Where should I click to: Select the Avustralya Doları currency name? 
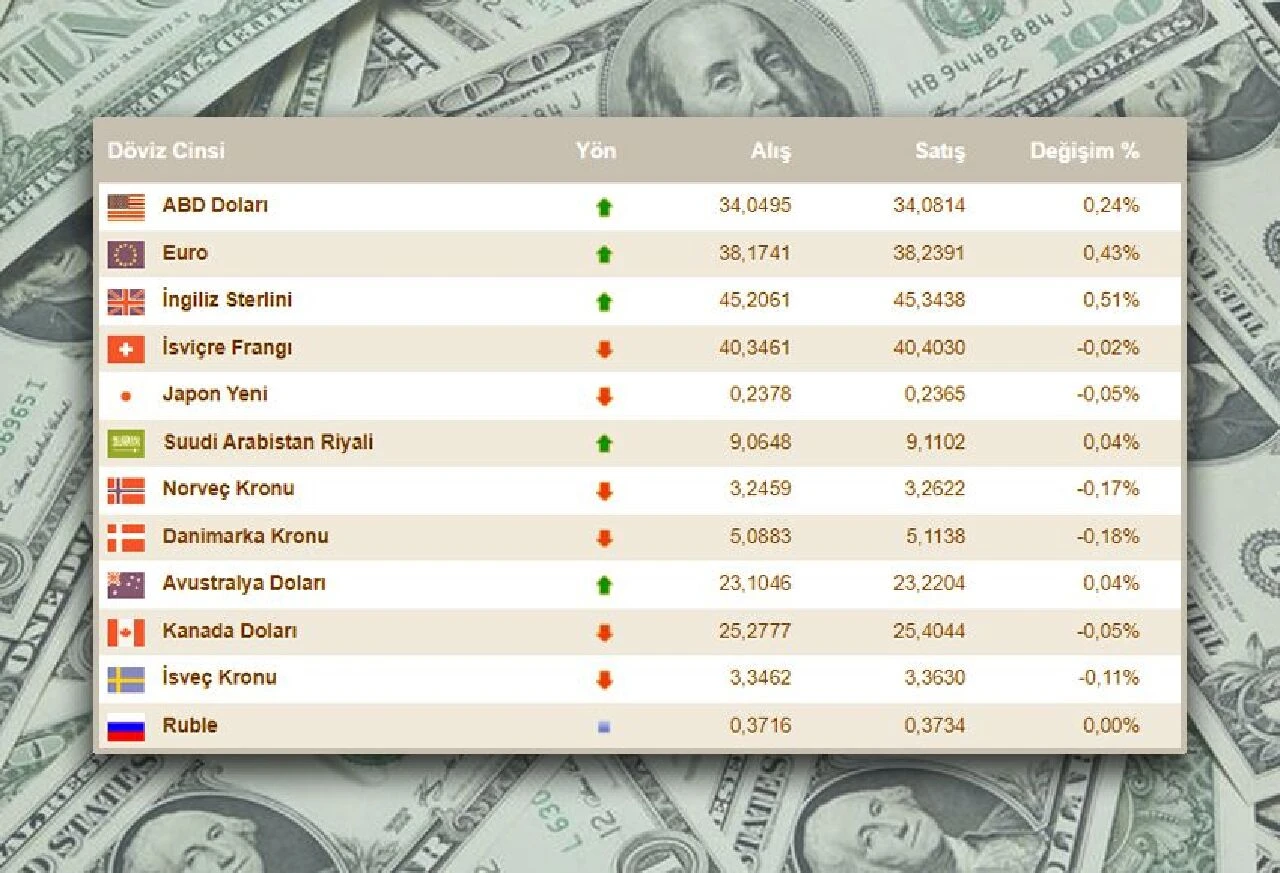click(244, 583)
